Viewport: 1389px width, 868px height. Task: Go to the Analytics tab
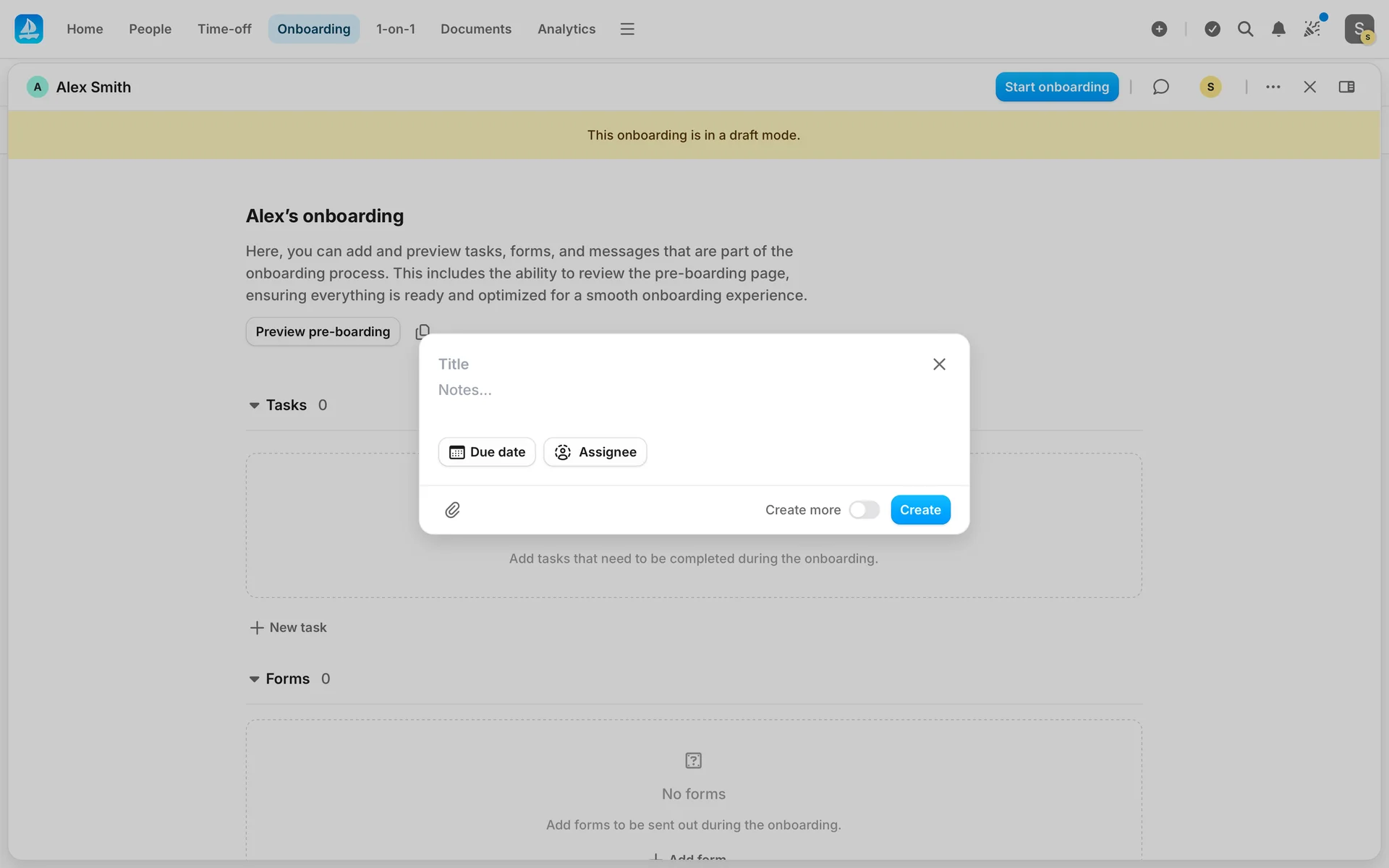tap(566, 29)
